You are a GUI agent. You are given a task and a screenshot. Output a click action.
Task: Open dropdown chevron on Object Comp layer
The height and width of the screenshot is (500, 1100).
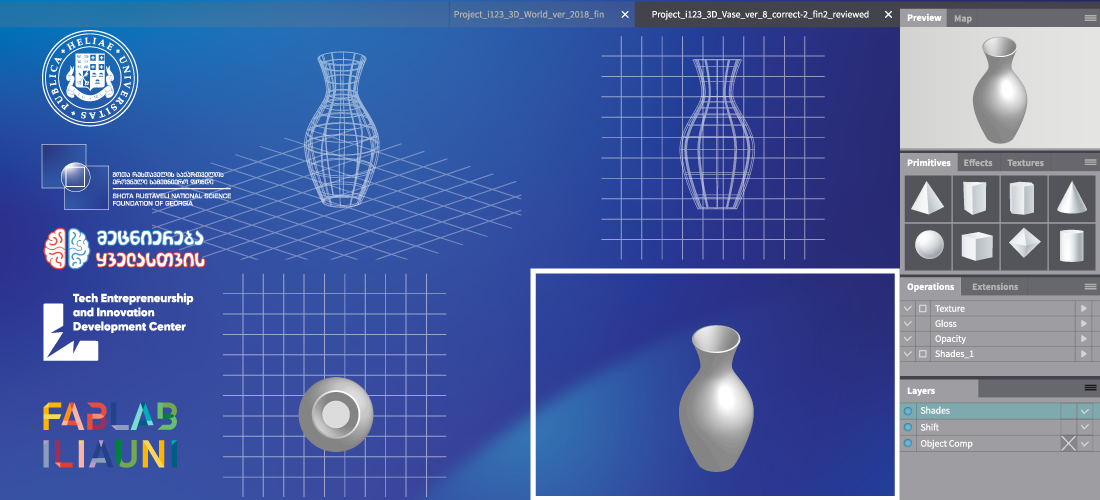(x=1084, y=443)
